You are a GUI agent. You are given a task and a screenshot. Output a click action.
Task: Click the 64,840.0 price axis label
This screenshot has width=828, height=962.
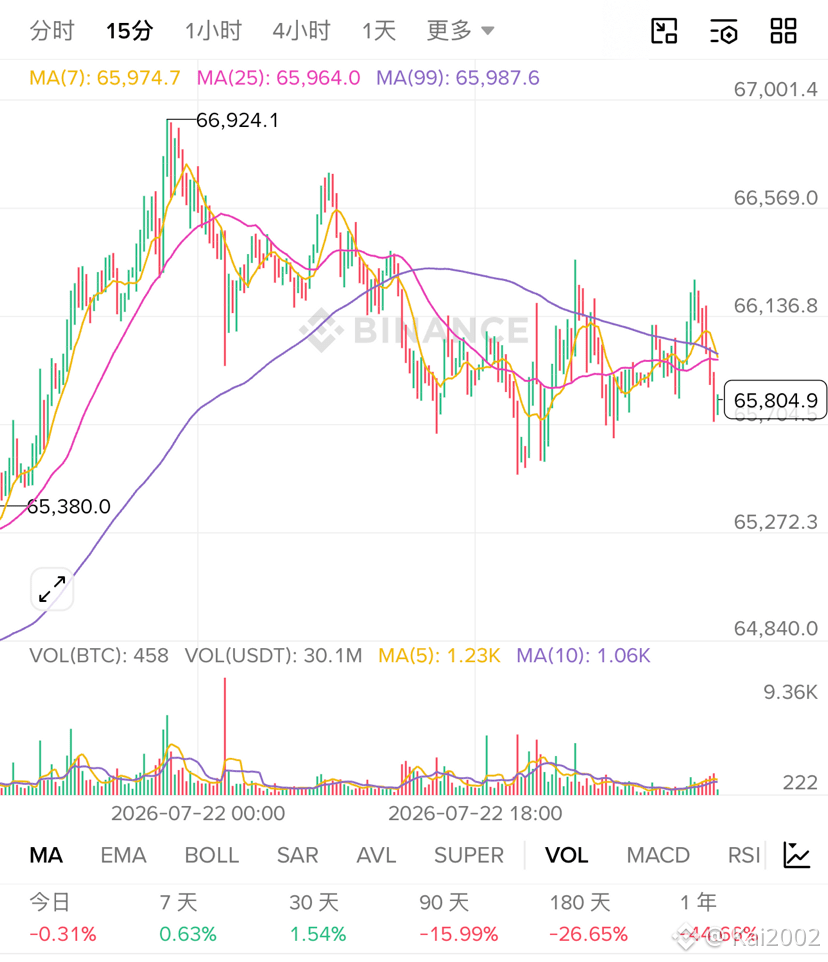click(x=776, y=628)
